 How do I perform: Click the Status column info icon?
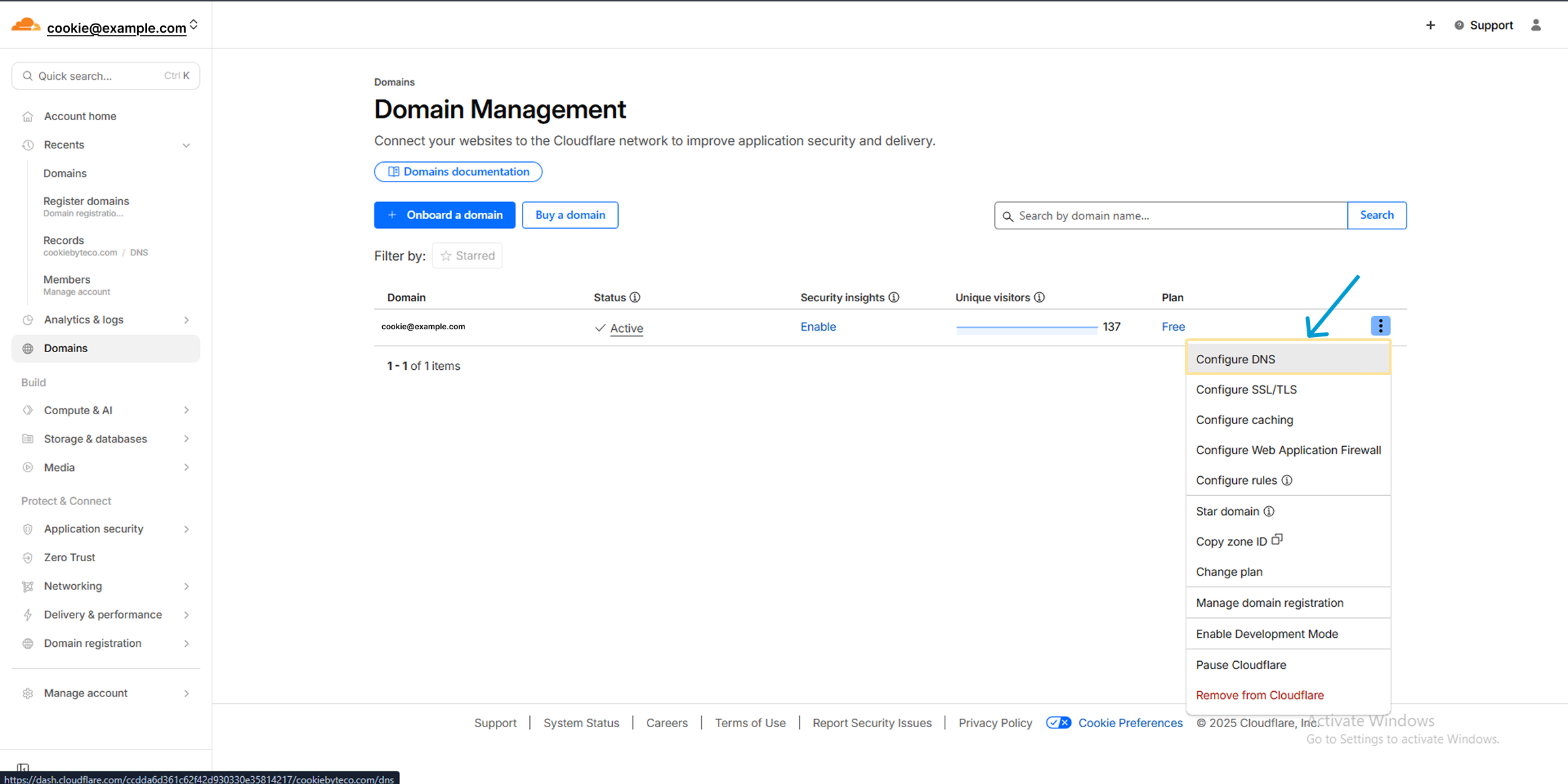635,297
